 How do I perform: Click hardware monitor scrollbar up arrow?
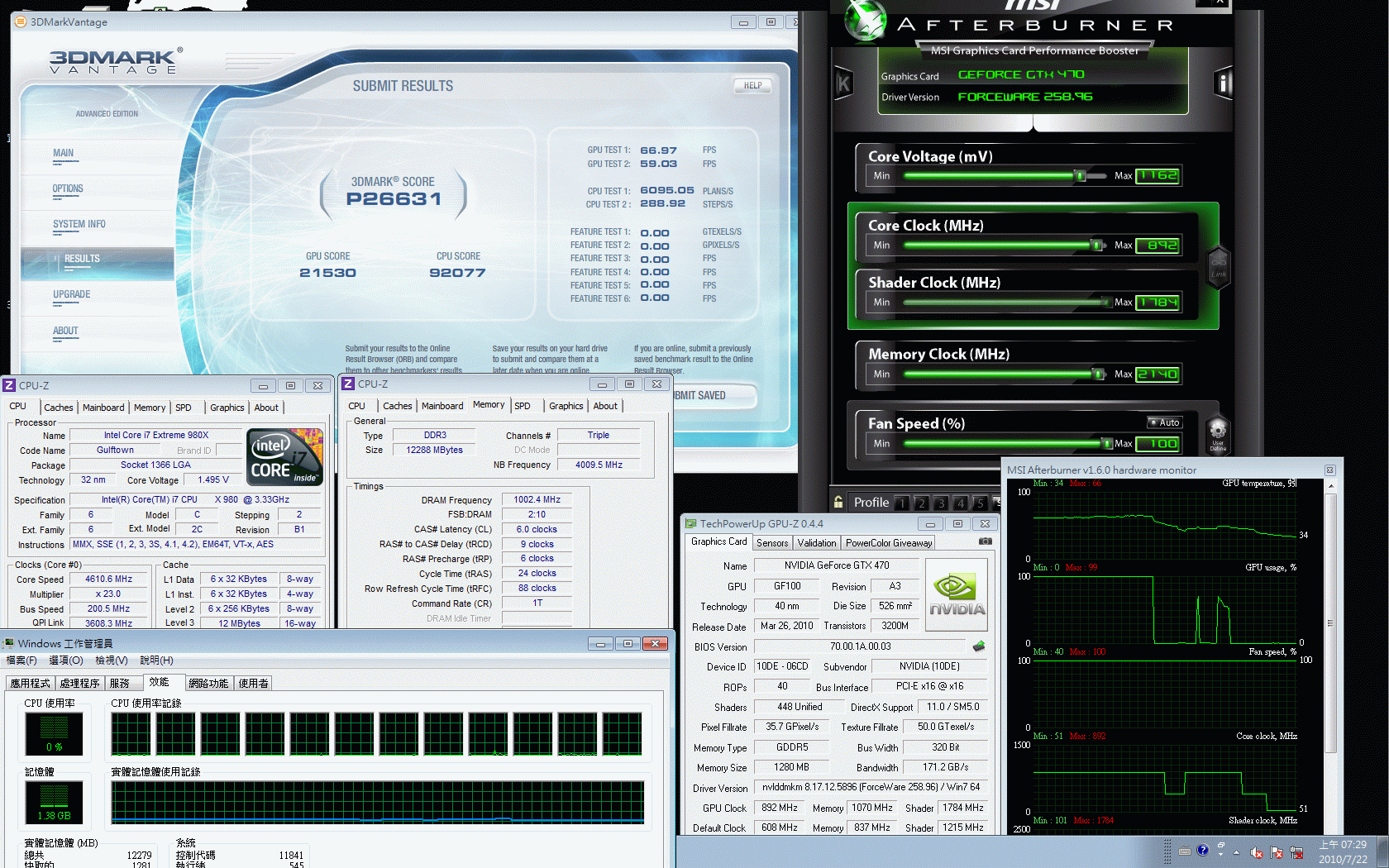[1330, 486]
